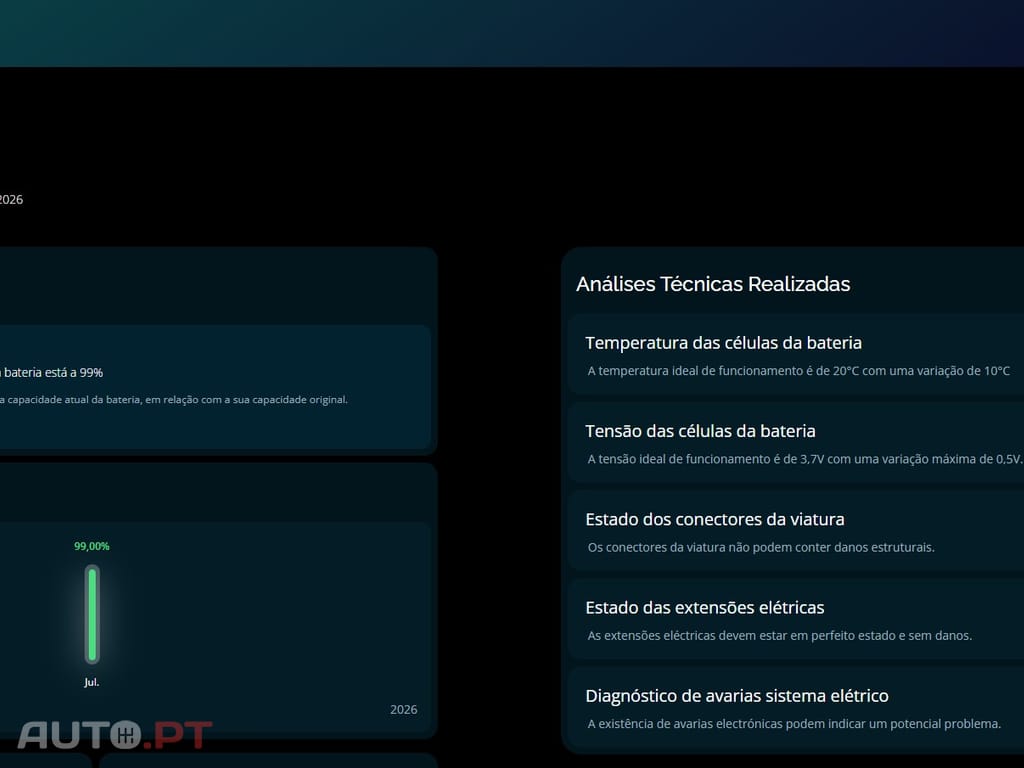This screenshot has width=1024, height=768.
Task: Open Estado das extensões elétricas entry
Action: (795, 619)
